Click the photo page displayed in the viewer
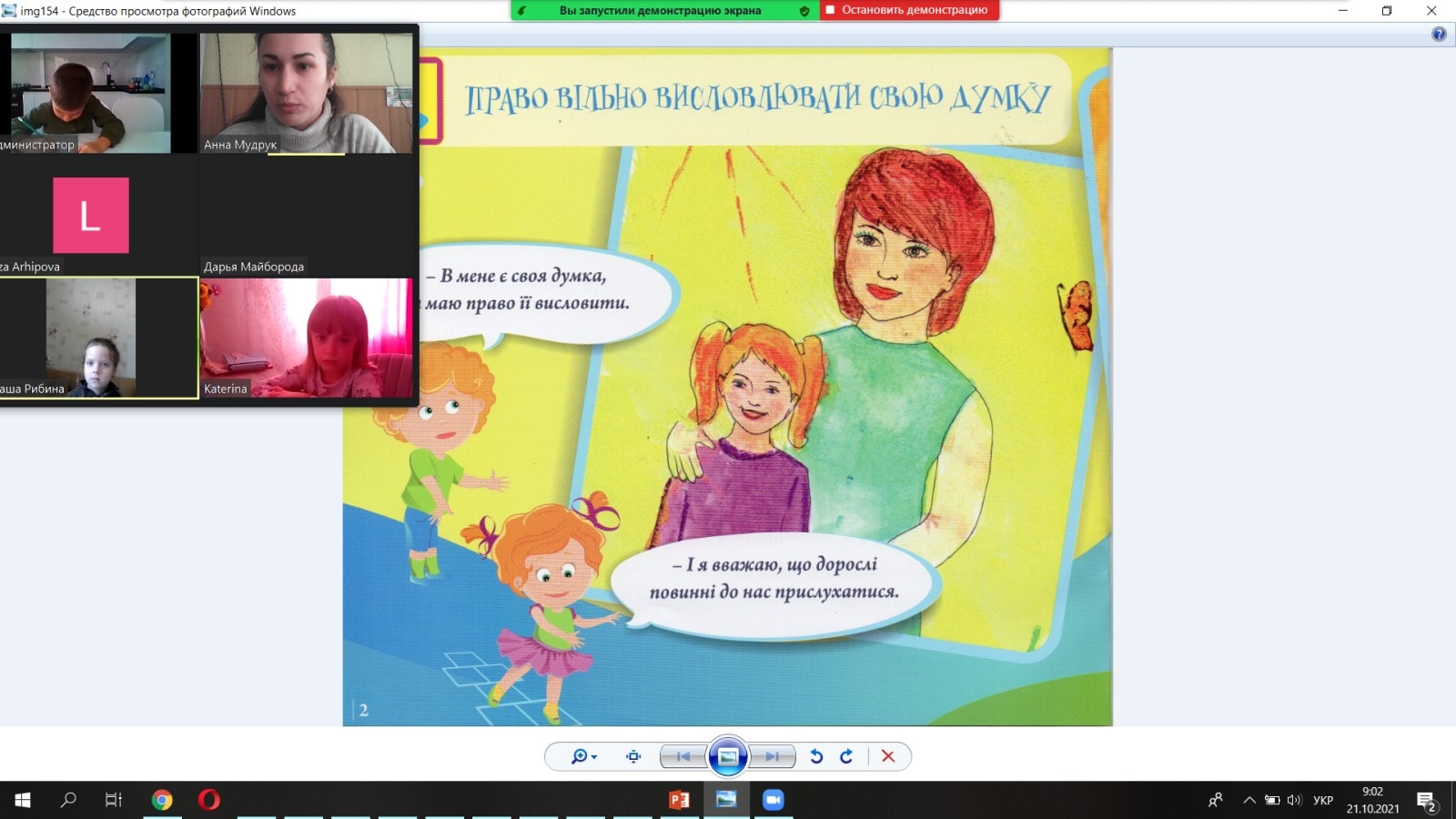This screenshot has width=1456, height=819. [x=727, y=387]
